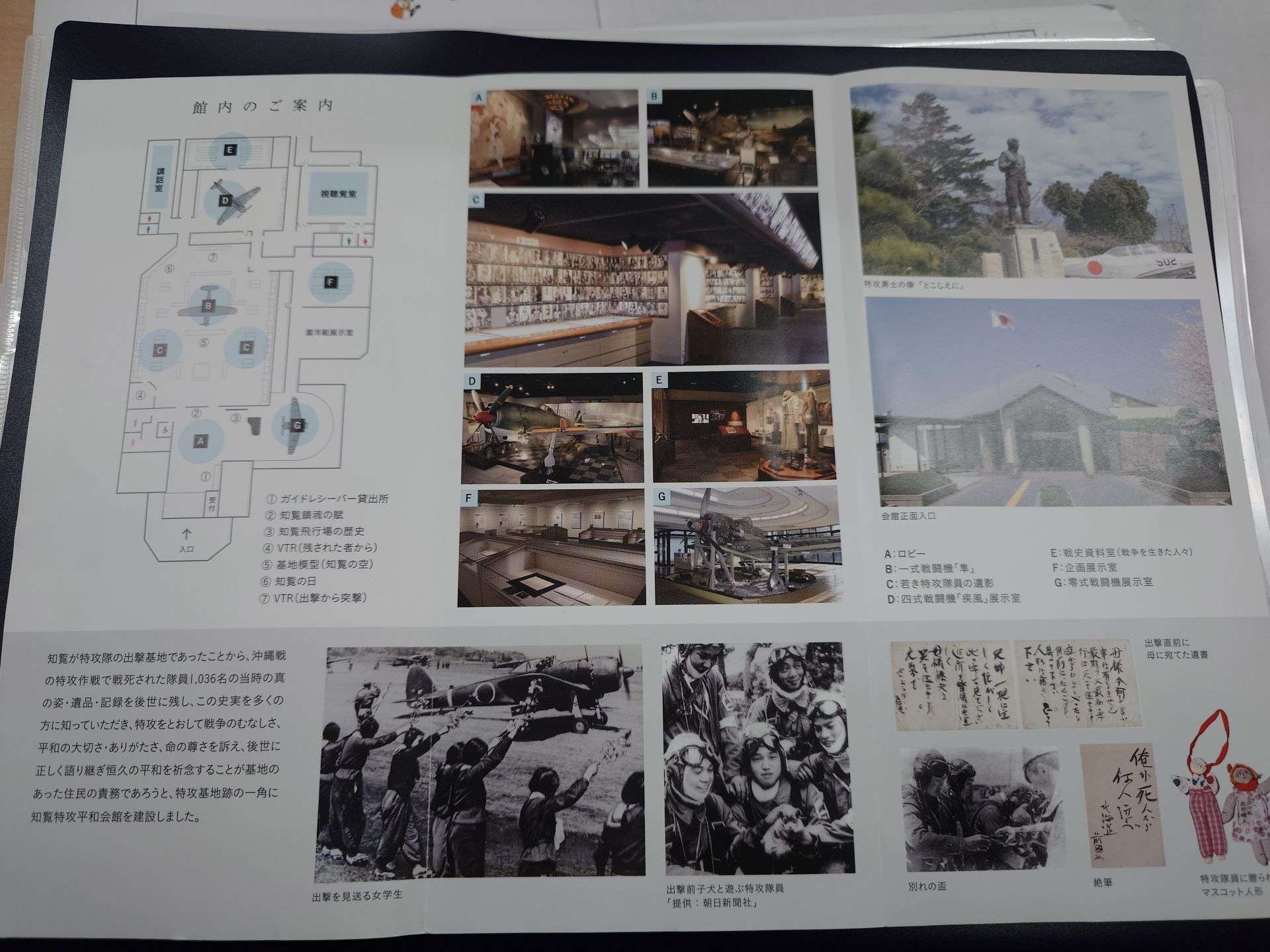Image resolution: width=1270 pixels, height=952 pixels.
Task: Open photo C of pilots' portraits wall
Action: point(646,280)
